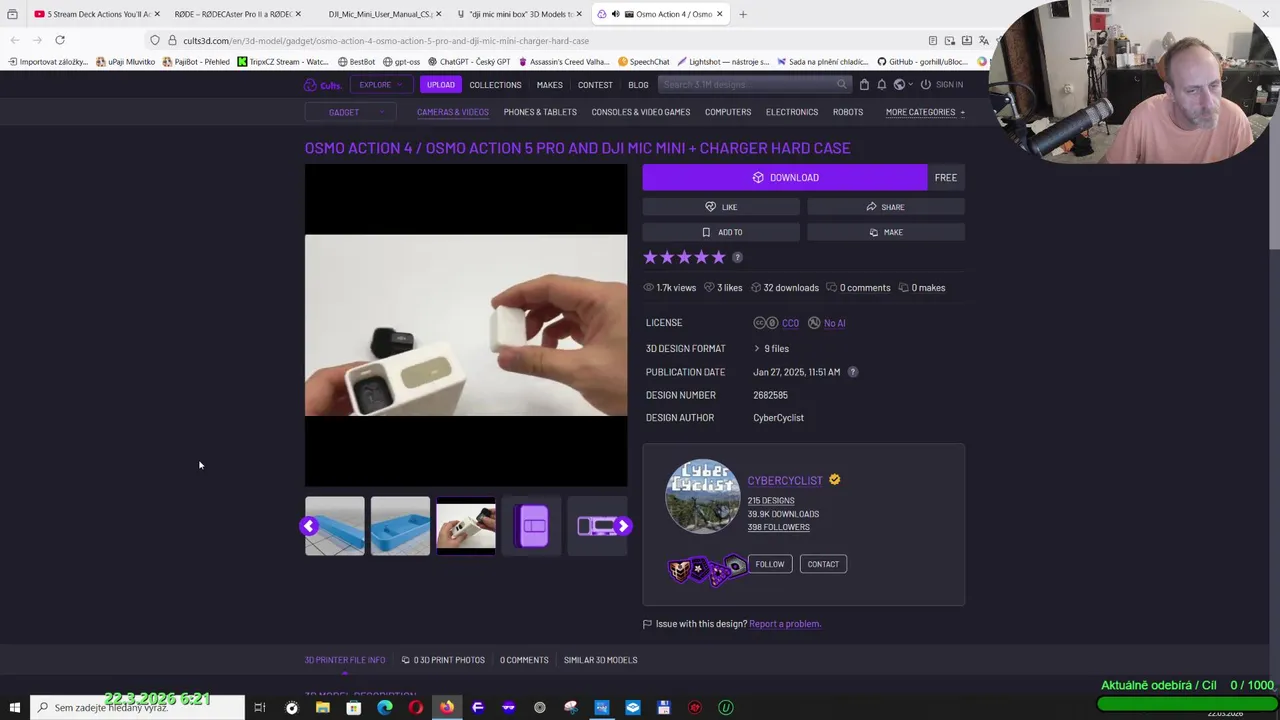Viewport: 1280px width, 720px height.
Task: Expand the 9 files list
Action: click(771, 349)
